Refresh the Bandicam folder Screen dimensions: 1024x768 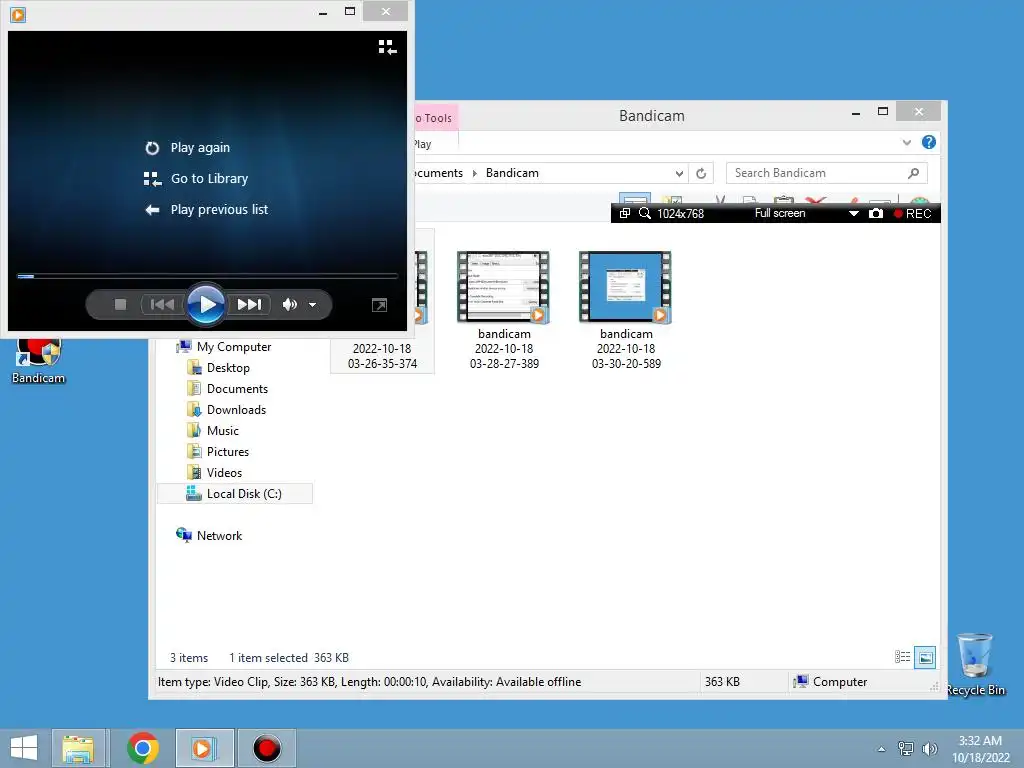click(701, 173)
